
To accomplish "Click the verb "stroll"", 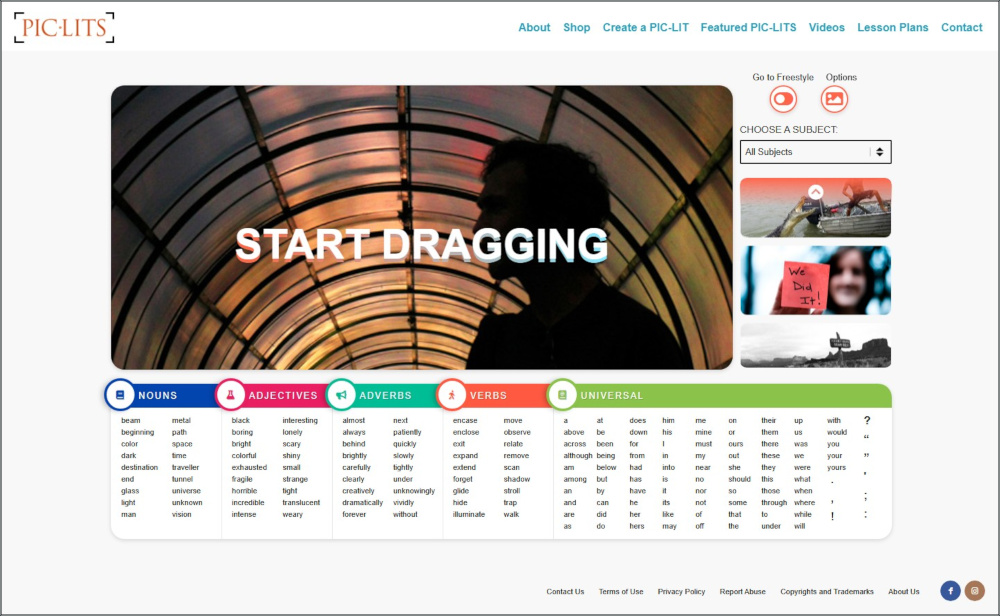I will tap(511, 491).
